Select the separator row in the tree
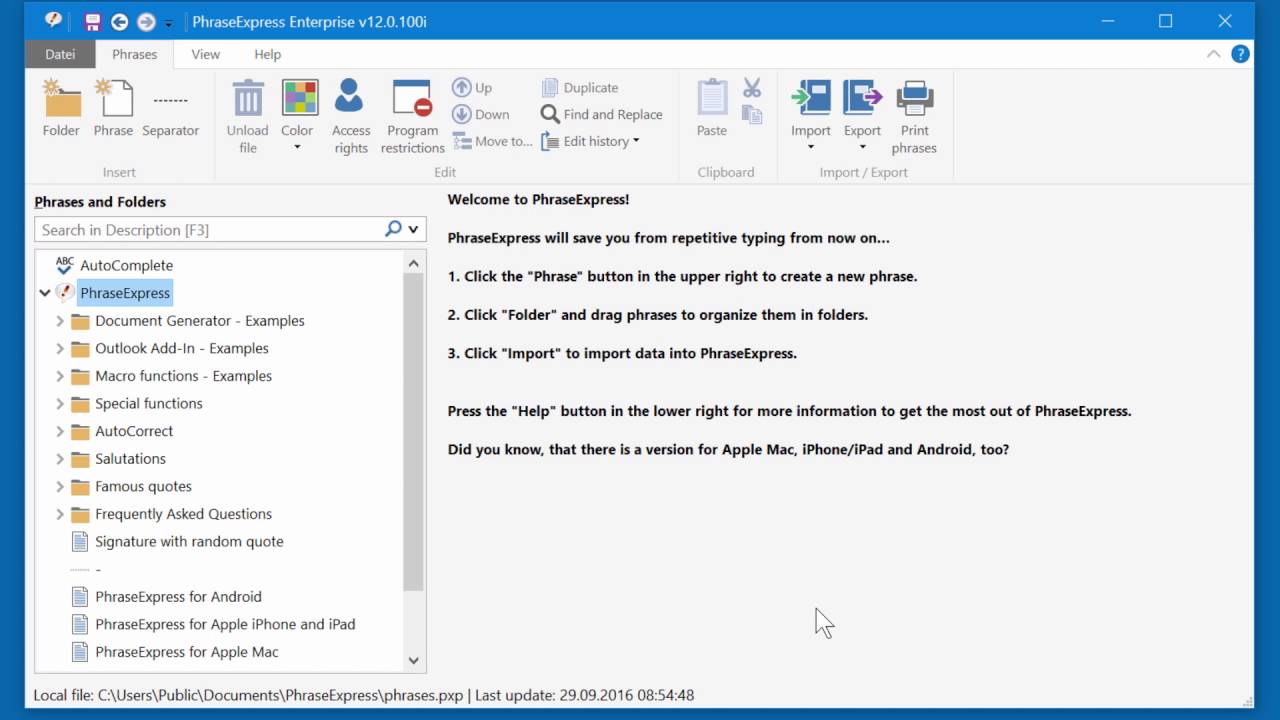1280x720 pixels. click(x=86, y=569)
